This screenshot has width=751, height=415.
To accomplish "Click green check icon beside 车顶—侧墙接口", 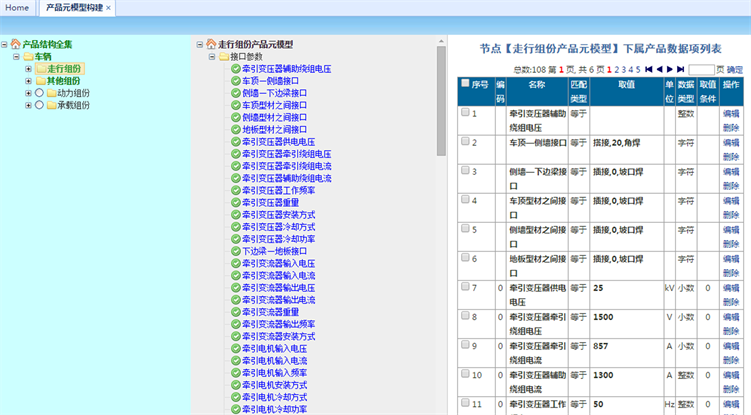I will [x=235, y=81].
